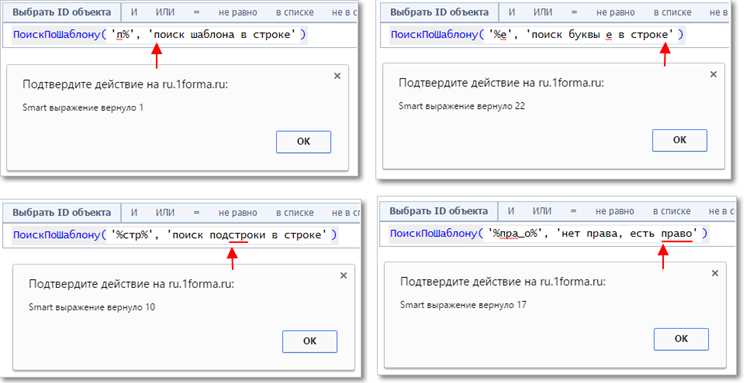Click into the expression field containing 'нет права, есть право'
Screen dimensions: 750x383
click(x=558, y=234)
